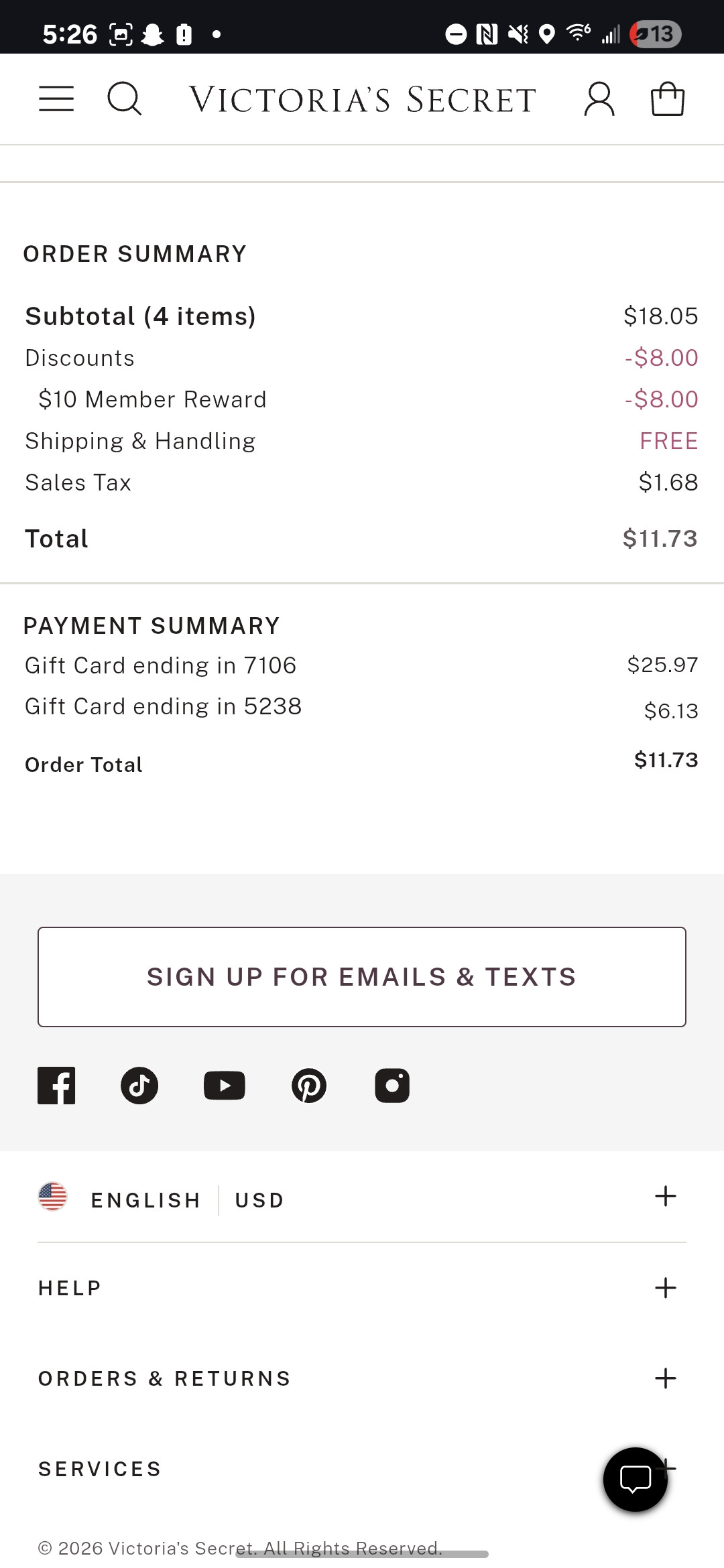Viewport: 724px width, 1568px height.
Task: Go to Victoria's Secret home logo
Action: pos(362,100)
